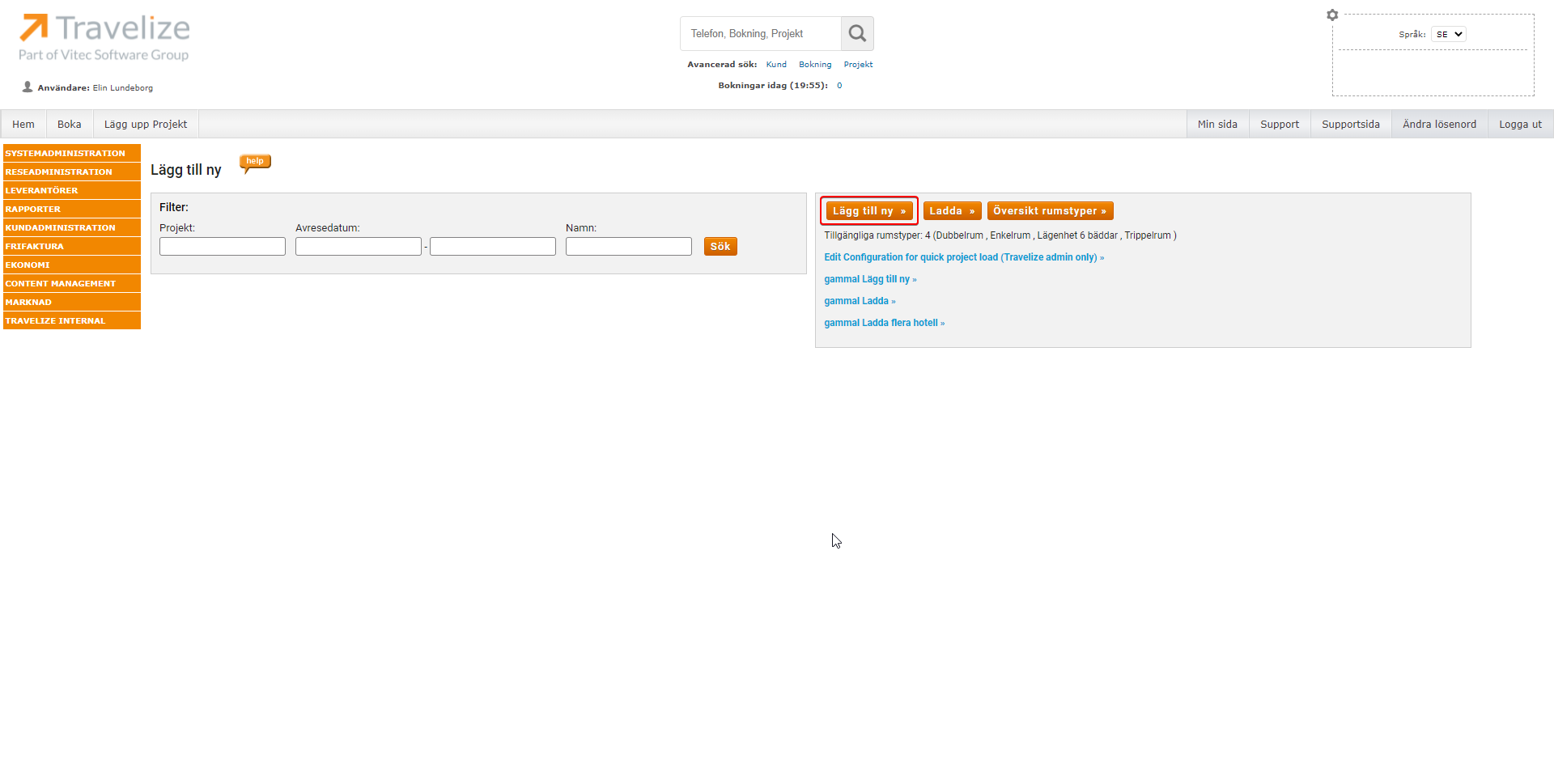The image size is (1554, 784).
Task: Click Logga ut
Action: point(1520,124)
